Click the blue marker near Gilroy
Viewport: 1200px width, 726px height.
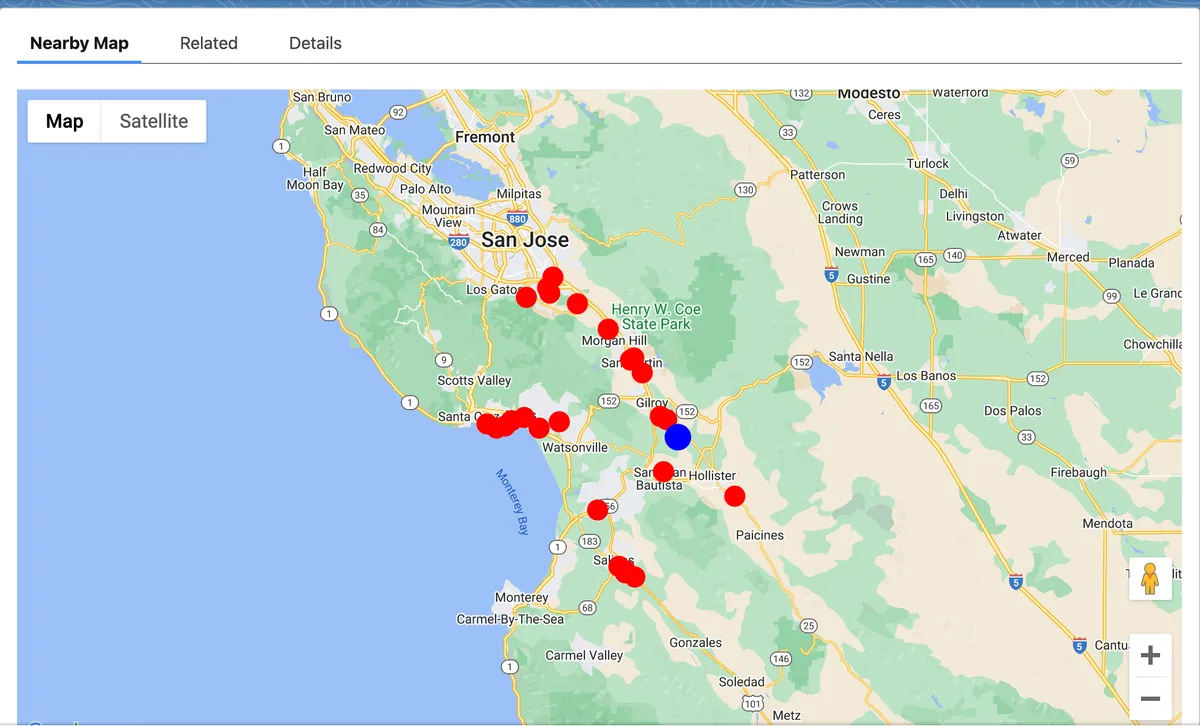[x=678, y=437]
